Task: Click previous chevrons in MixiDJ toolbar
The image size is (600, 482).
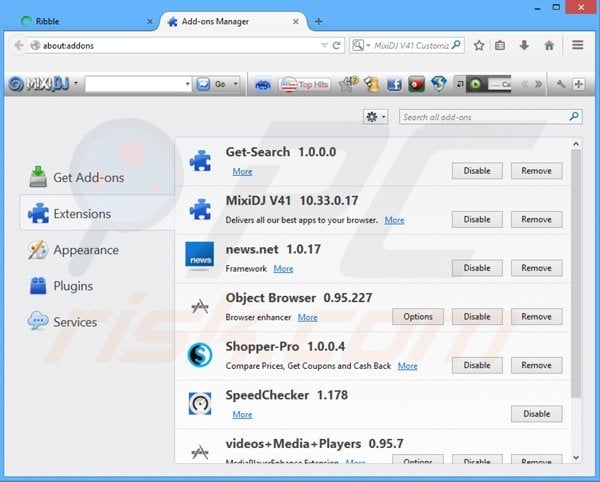Action: tap(525, 84)
